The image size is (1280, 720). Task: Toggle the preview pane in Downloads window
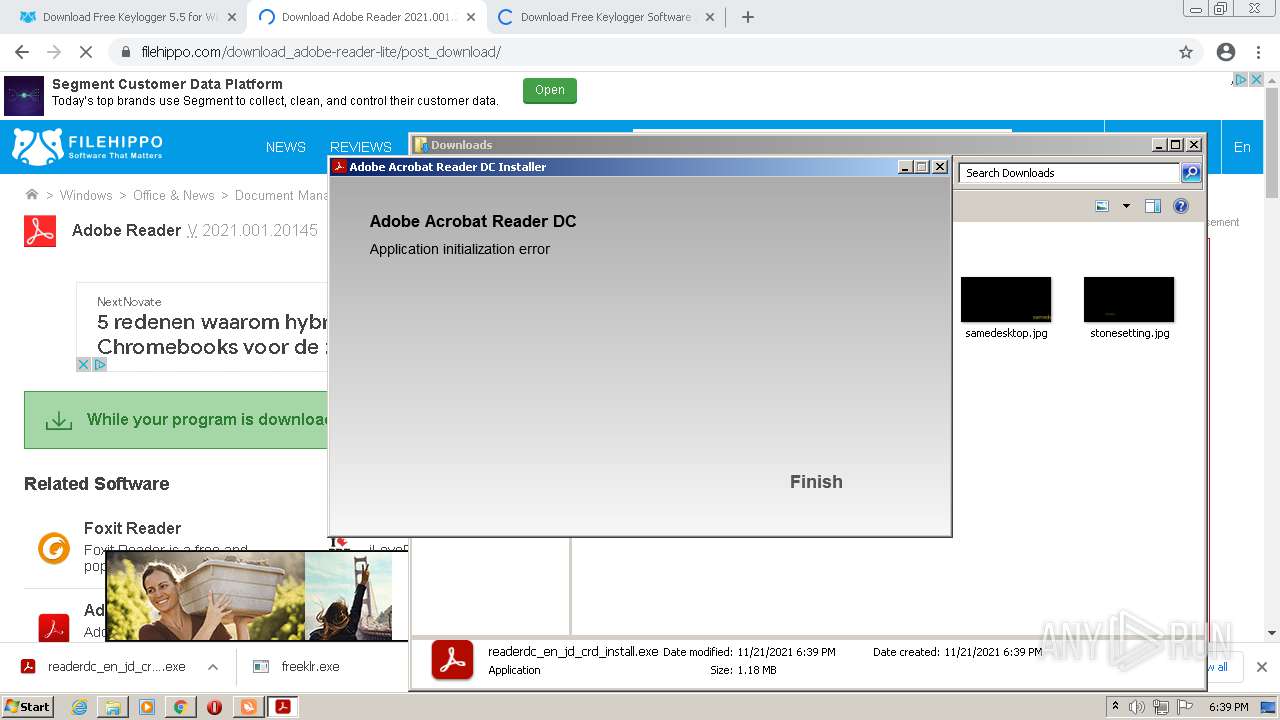coord(1153,206)
